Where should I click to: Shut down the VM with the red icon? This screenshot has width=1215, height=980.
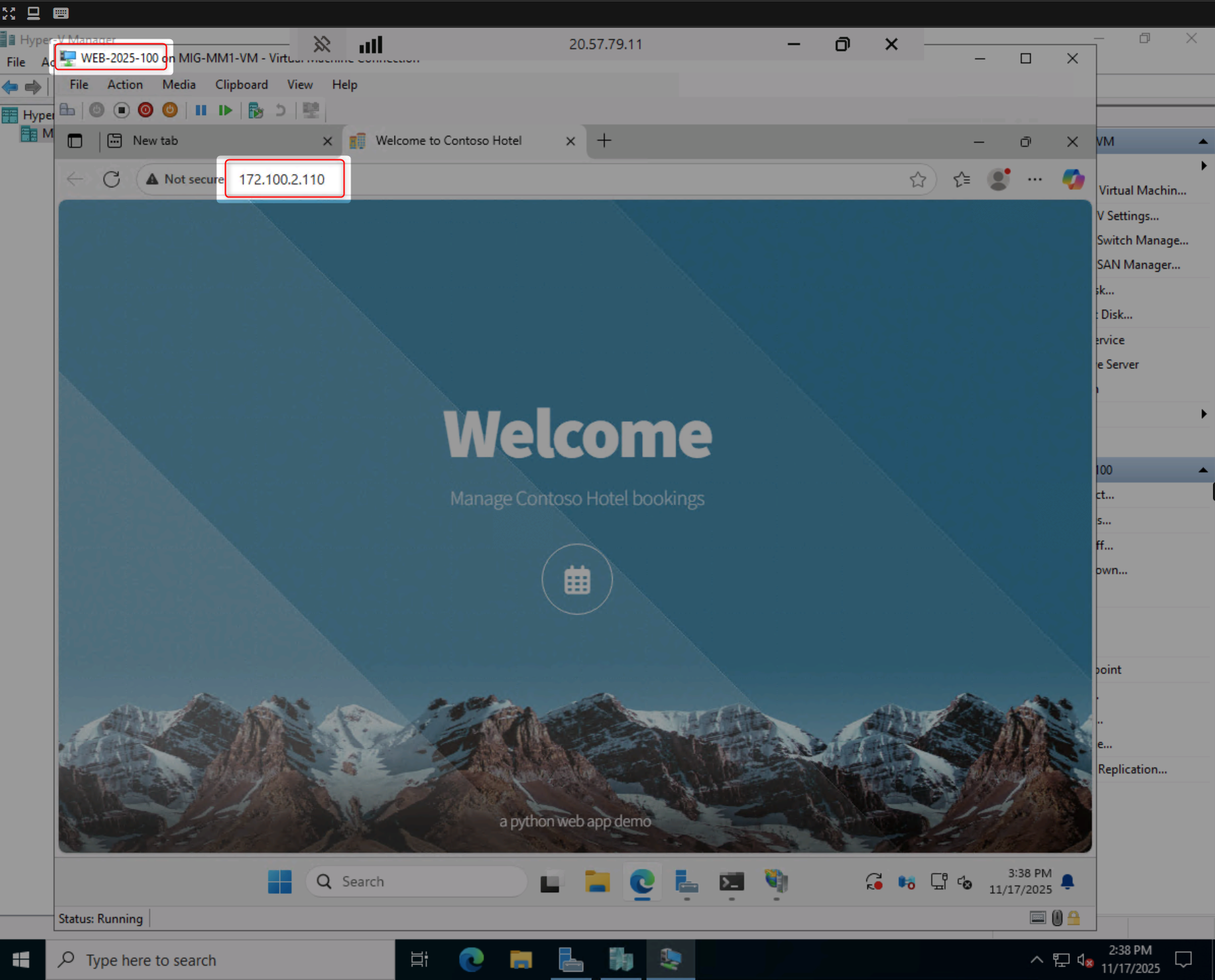146,110
